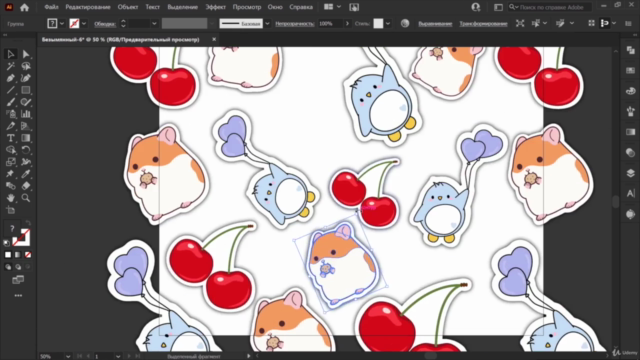Open the Edit Toolbar three dots
Viewport: 640px width, 360px height.
click(x=18, y=296)
